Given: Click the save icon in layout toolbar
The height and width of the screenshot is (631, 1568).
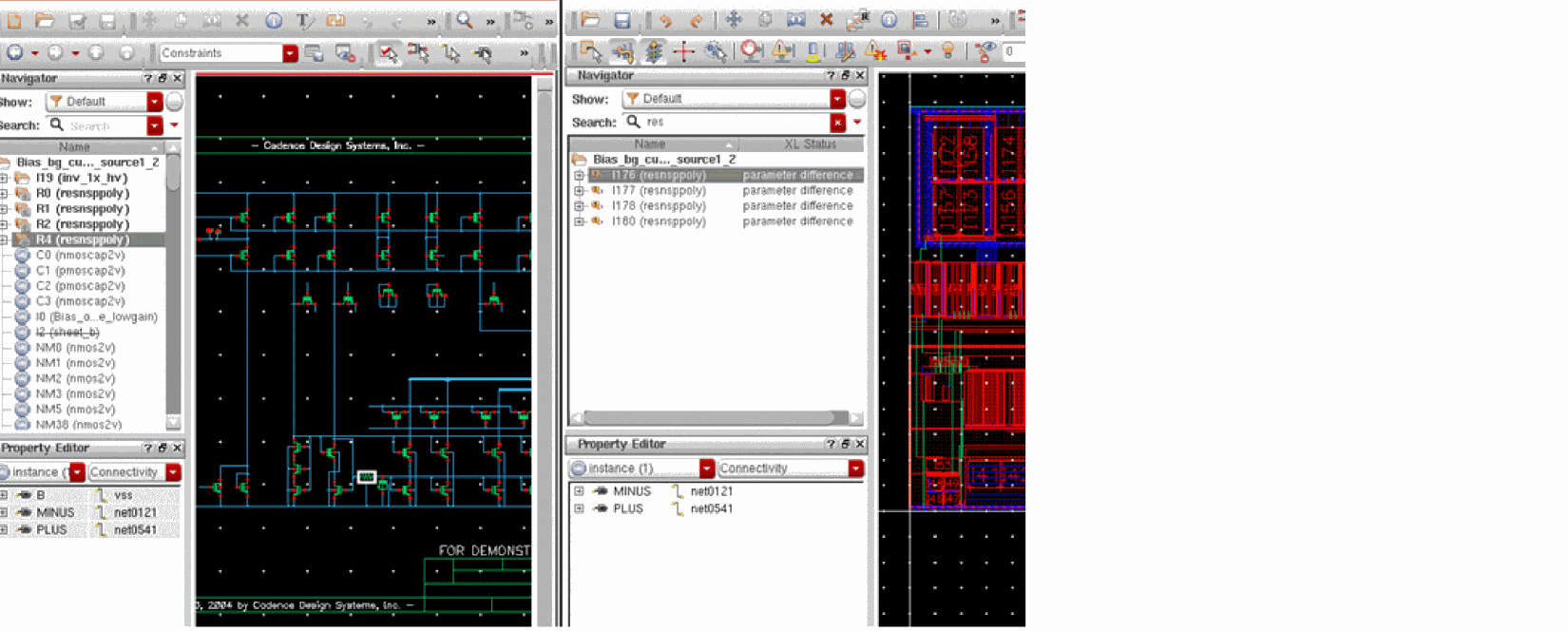Looking at the screenshot, I should click(x=621, y=20).
